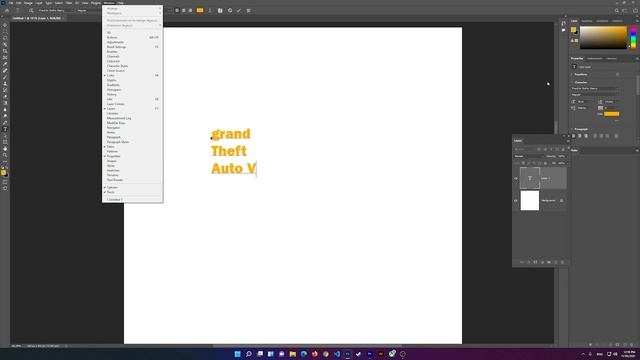Uncheck Layers in Window menu
The width and height of the screenshot is (640, 360).
pos(132,109)
